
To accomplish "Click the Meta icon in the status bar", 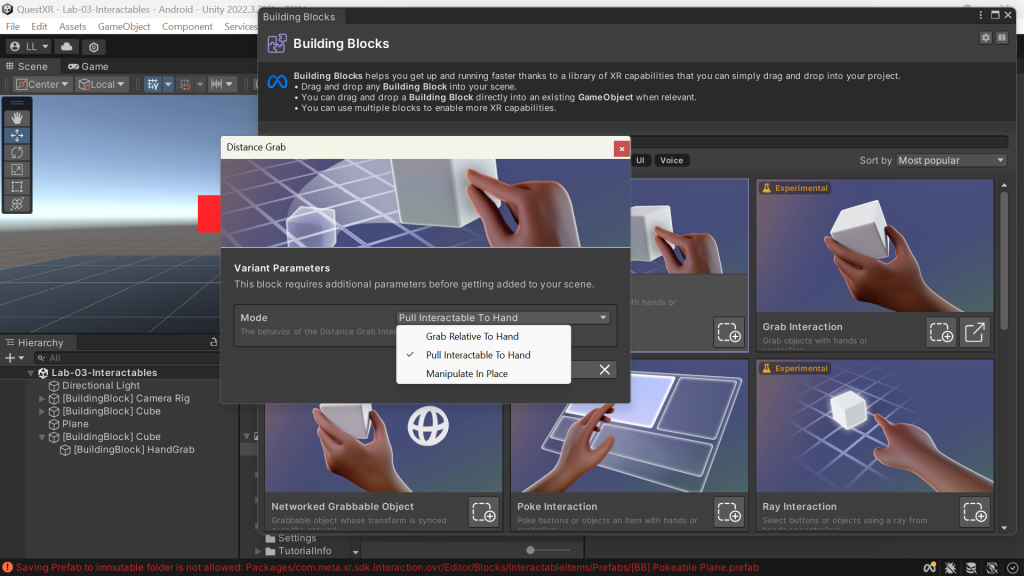I will pyautogui.click(x=929, y=568).
